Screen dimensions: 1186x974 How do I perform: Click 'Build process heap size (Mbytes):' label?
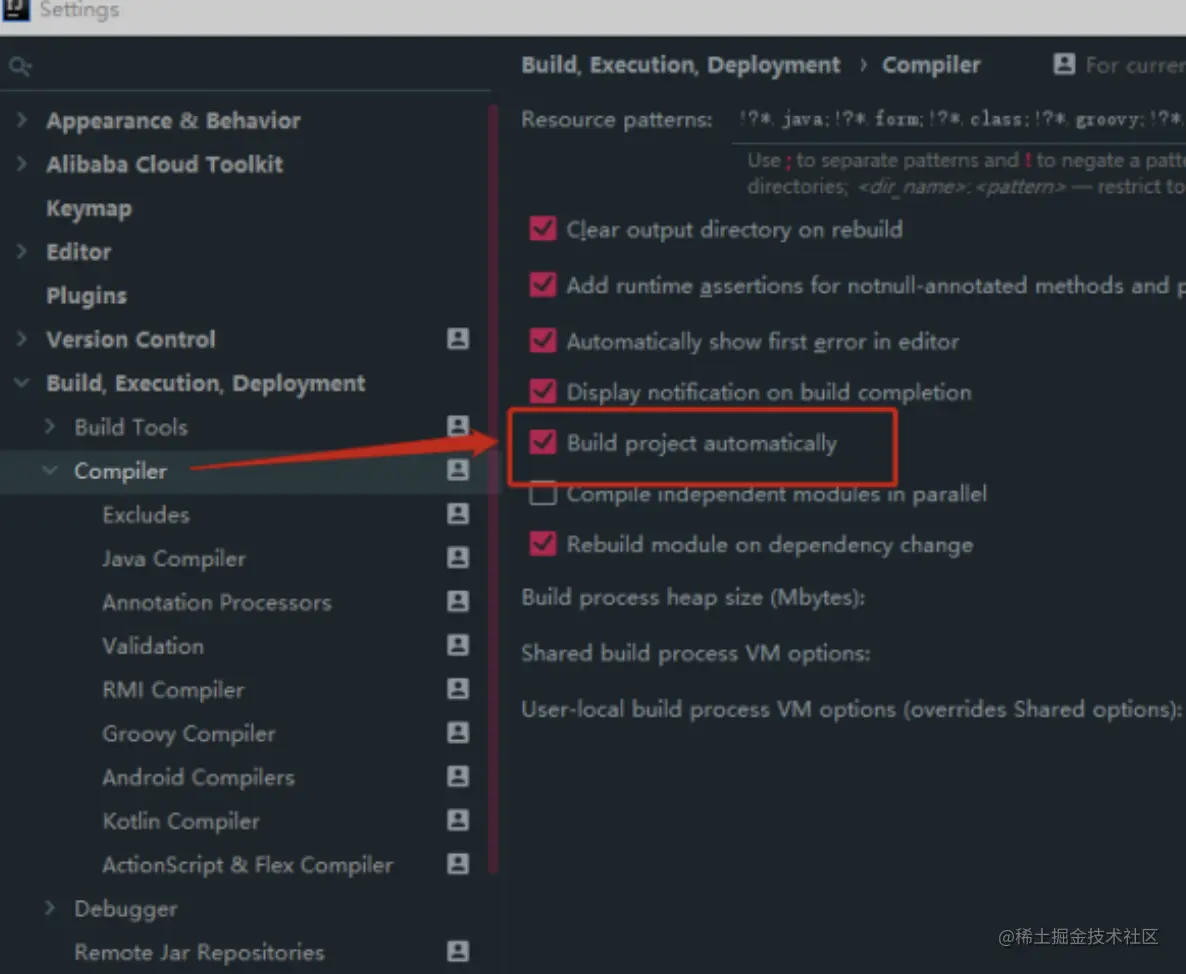pos(693,597)
